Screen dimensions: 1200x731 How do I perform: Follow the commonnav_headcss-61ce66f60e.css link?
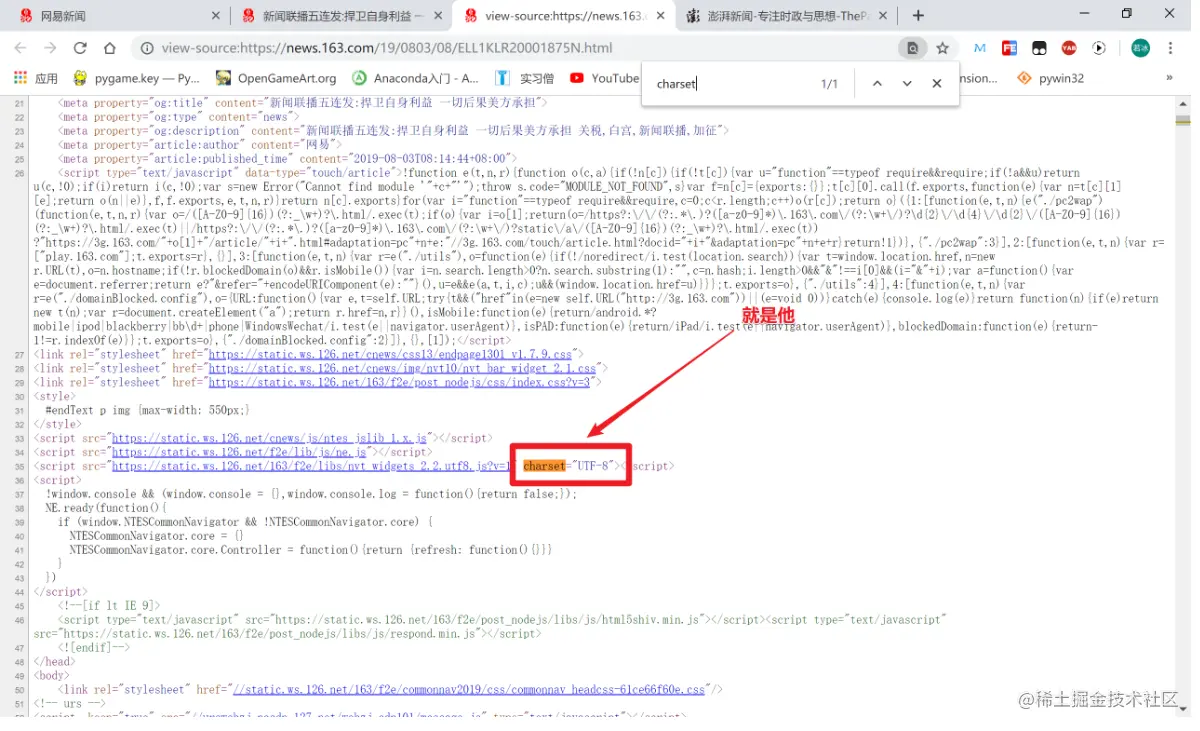tap(468, 690)
